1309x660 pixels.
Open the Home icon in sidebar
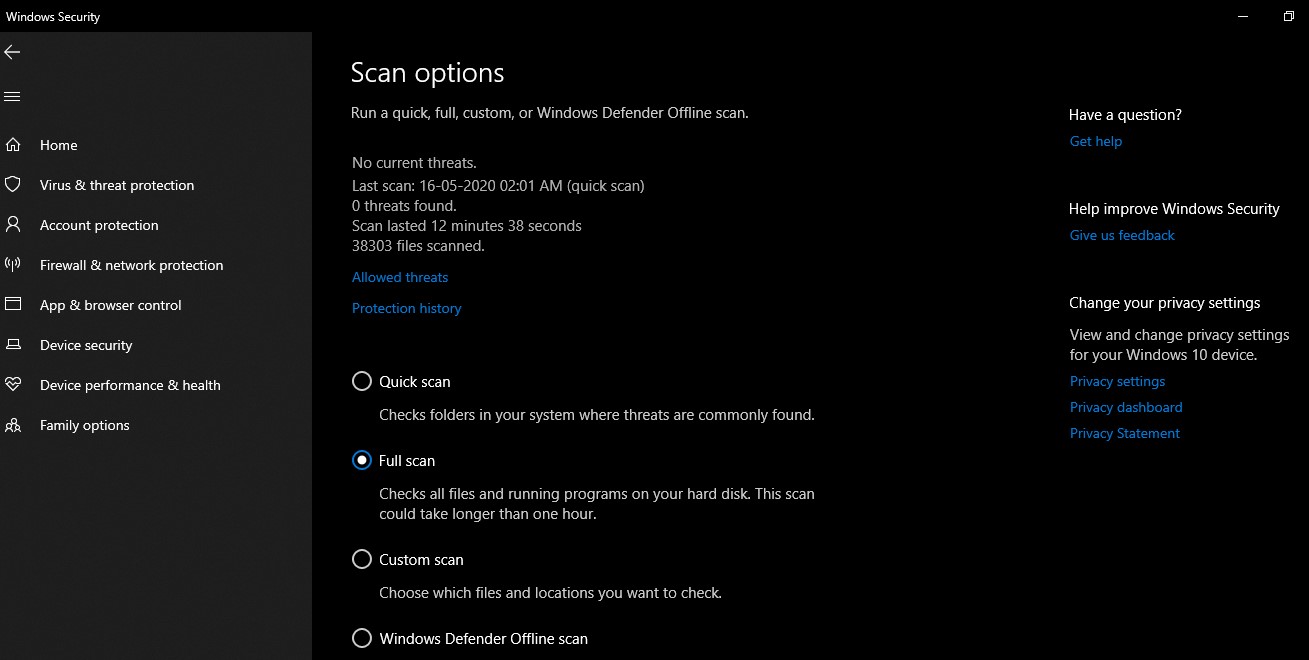point(13,145)
